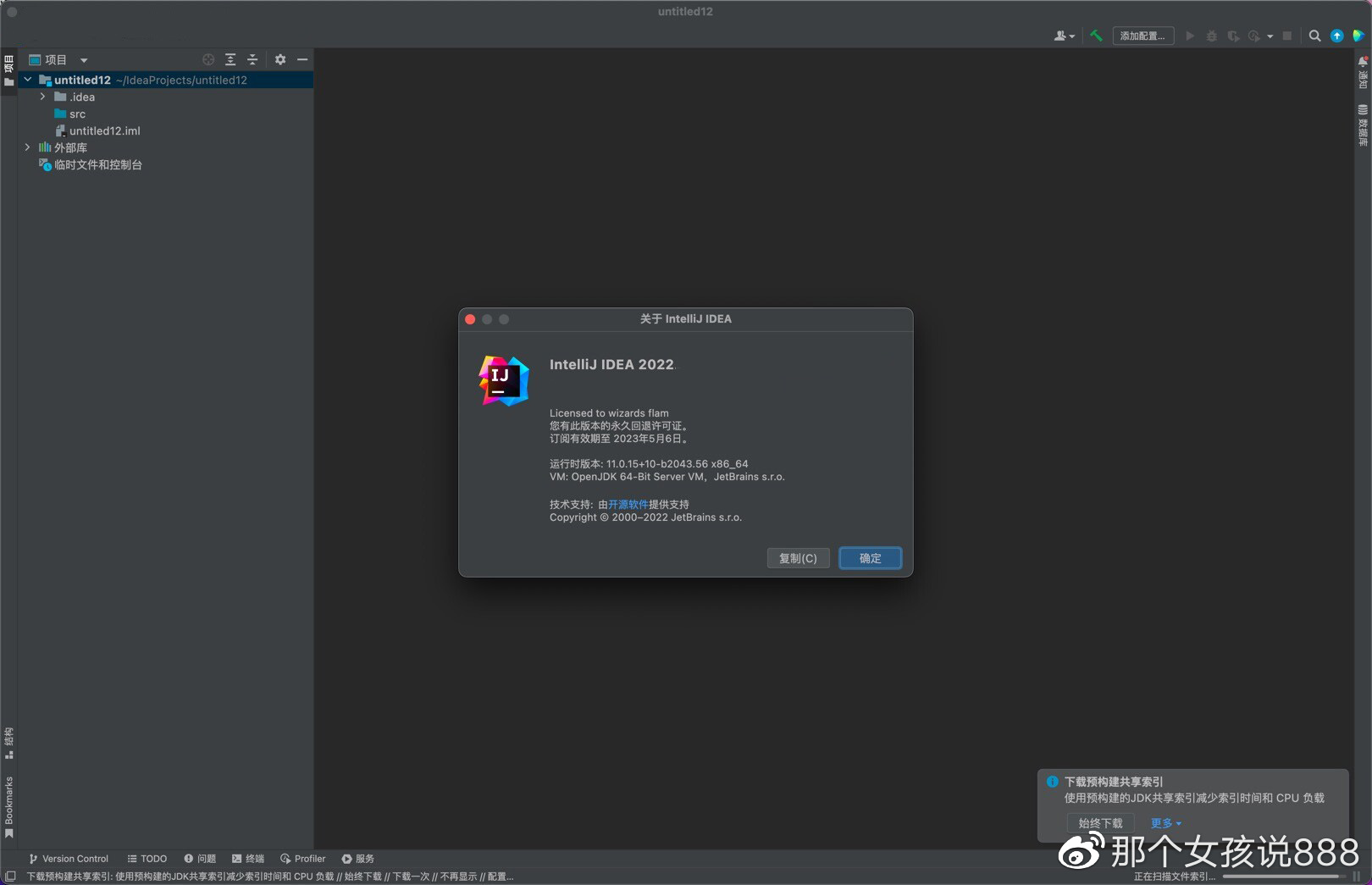Screen dimensions: 1372x885
Task: Open the dropdown arrow beside the profiler run icon
Action: pyautogui.click(x=1270, y=36)
